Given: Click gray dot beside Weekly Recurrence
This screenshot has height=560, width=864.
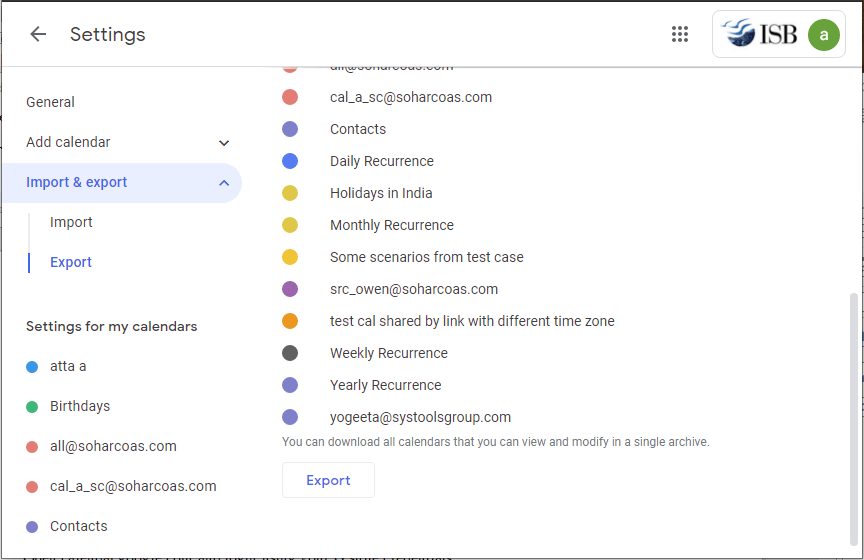Looking at the screenshot, I should 290,353.
